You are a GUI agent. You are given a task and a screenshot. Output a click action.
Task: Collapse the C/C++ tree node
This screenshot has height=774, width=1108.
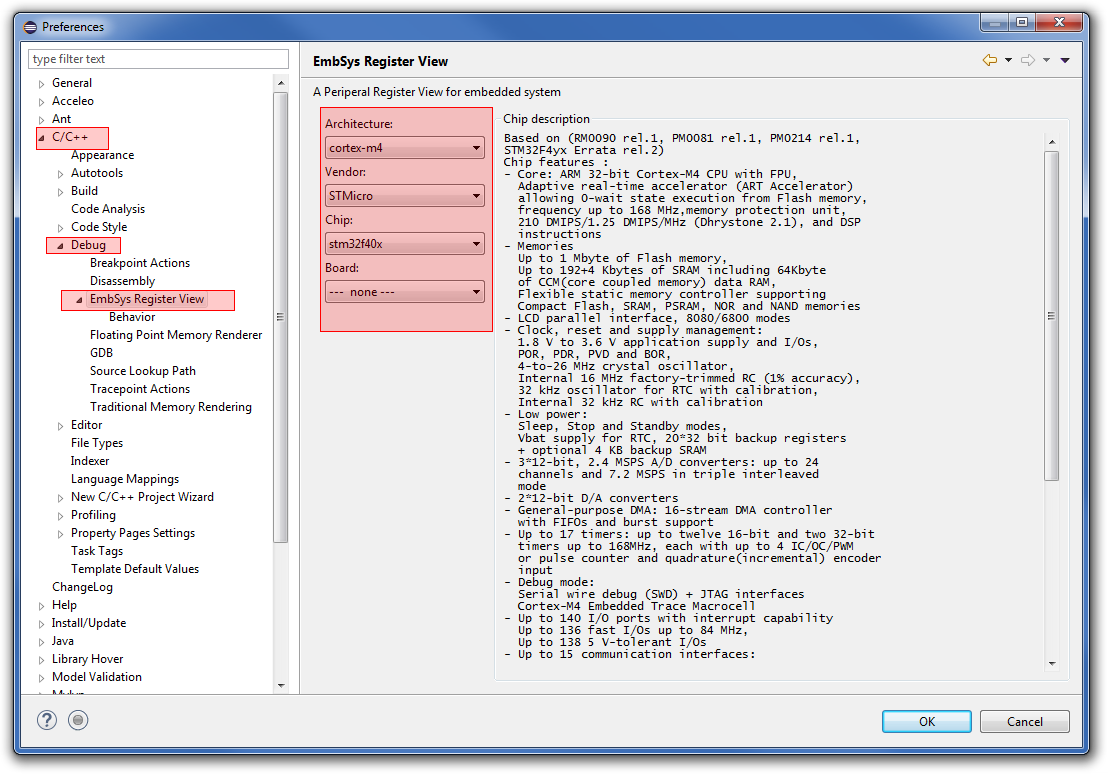(x=41, y=137)
